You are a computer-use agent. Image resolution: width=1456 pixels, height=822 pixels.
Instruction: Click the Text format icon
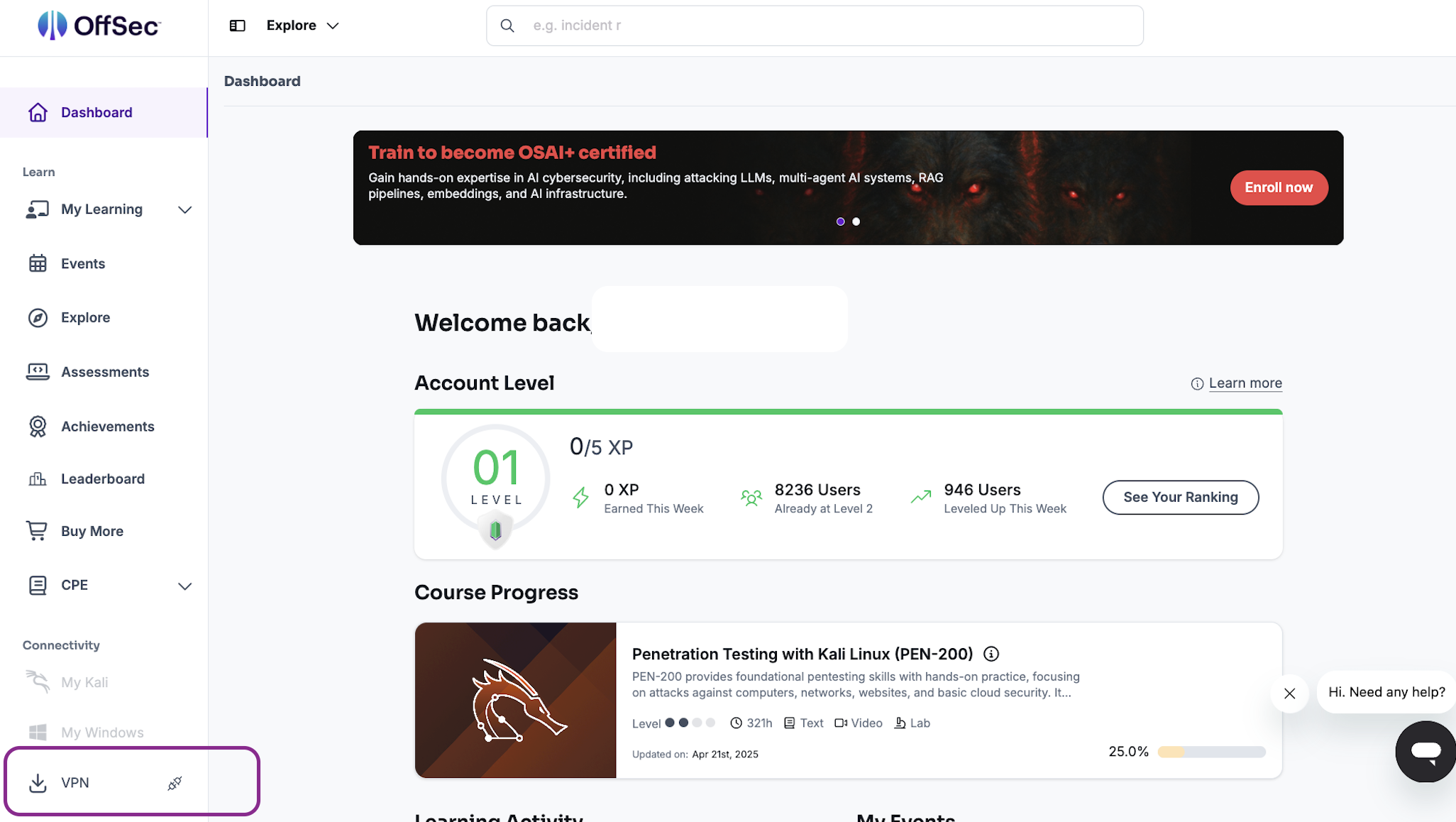point(789,723)
